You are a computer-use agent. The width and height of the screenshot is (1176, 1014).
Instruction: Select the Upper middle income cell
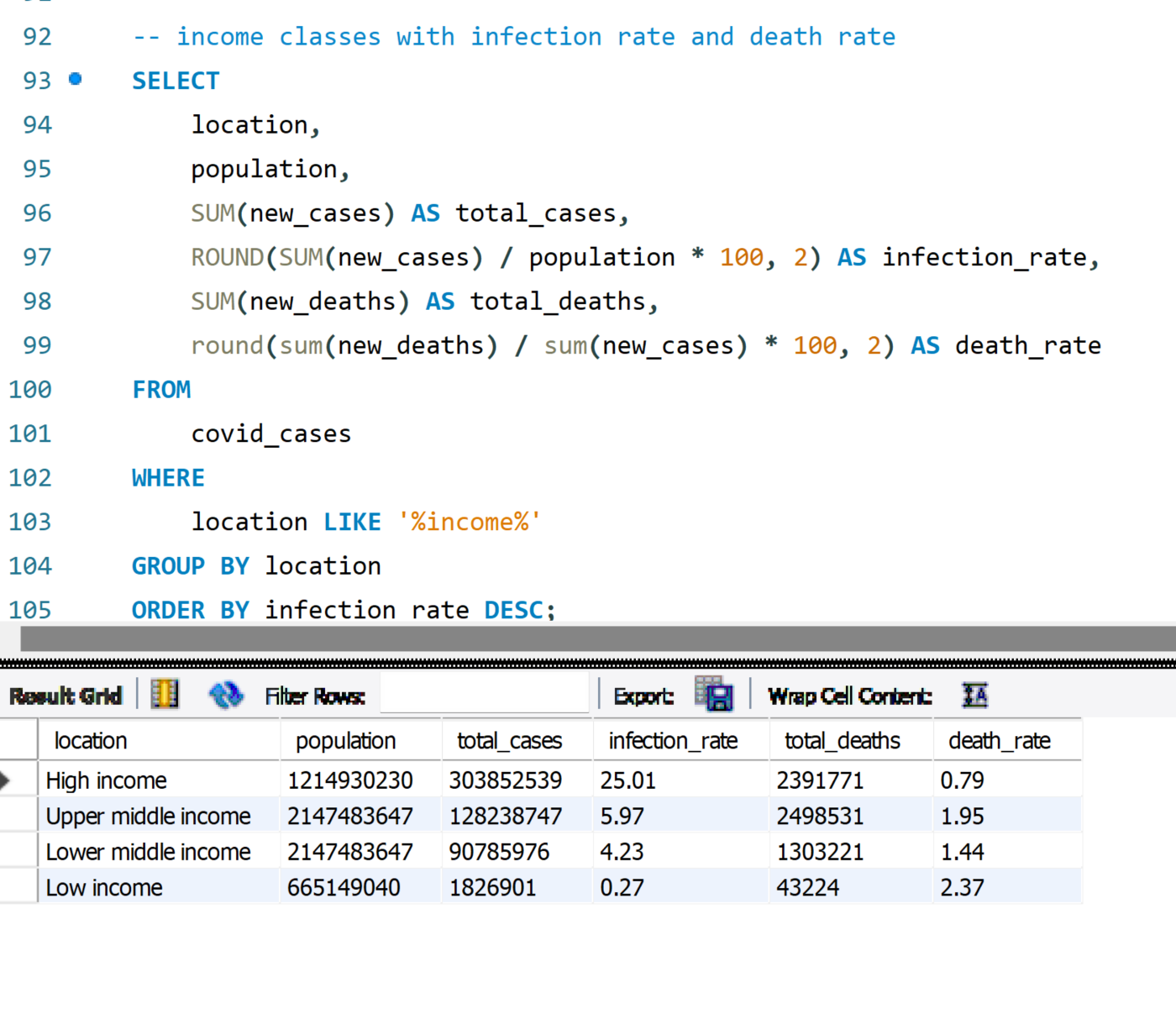coord(149,816)
